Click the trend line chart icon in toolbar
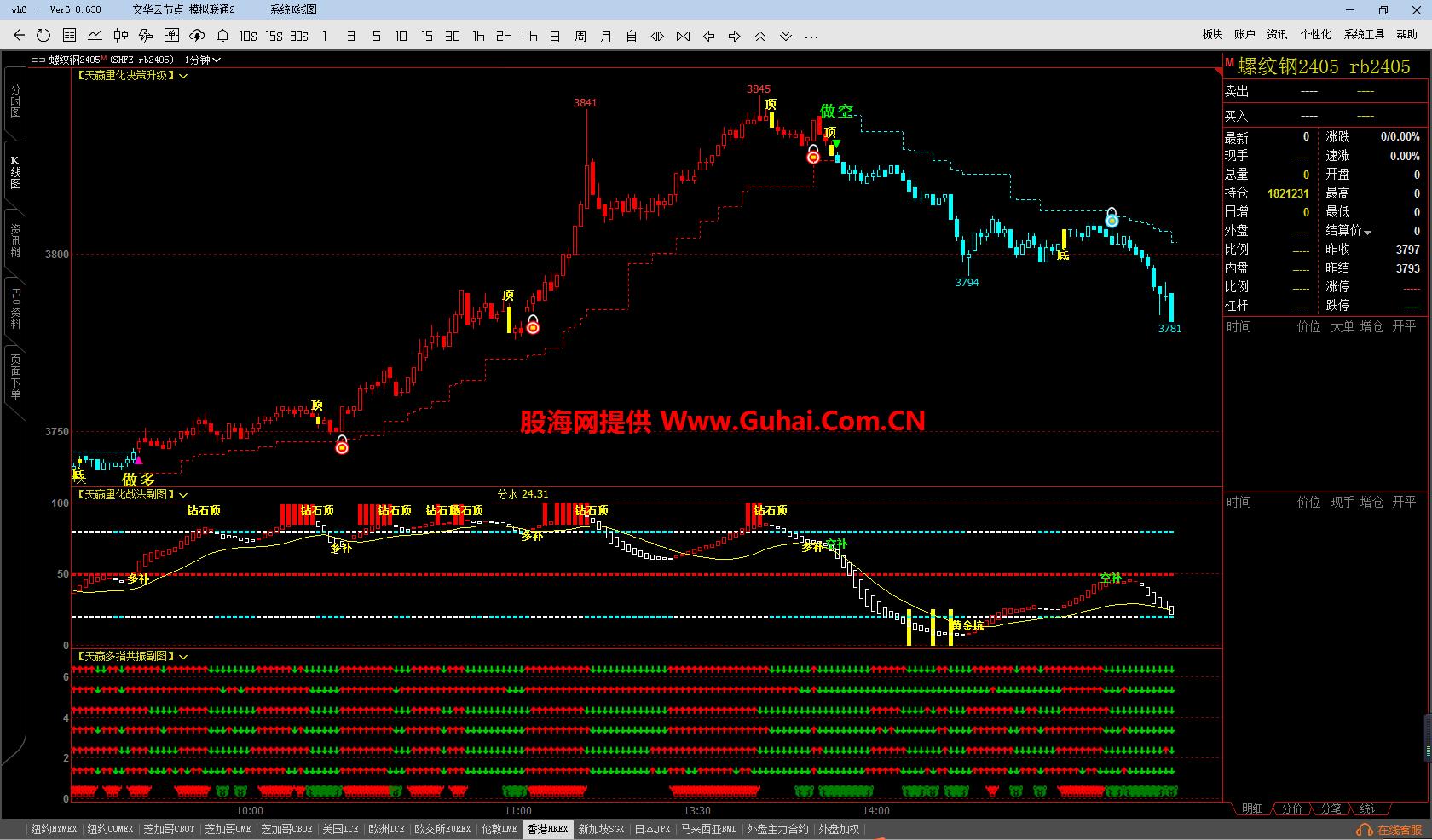Screen dimensions: 1432x840 point(94,36)
